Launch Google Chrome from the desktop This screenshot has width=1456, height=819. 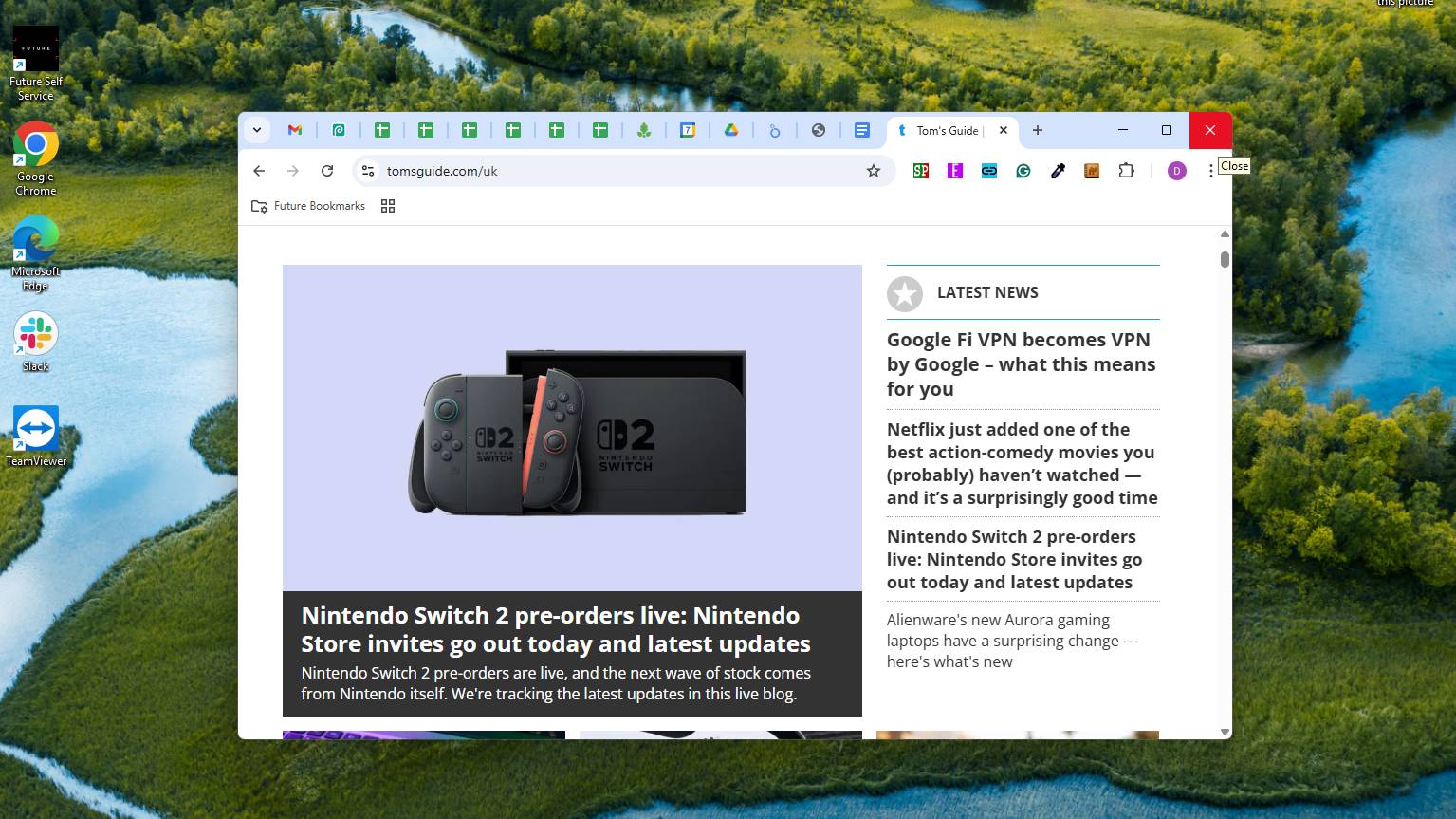tap(35, 144)
